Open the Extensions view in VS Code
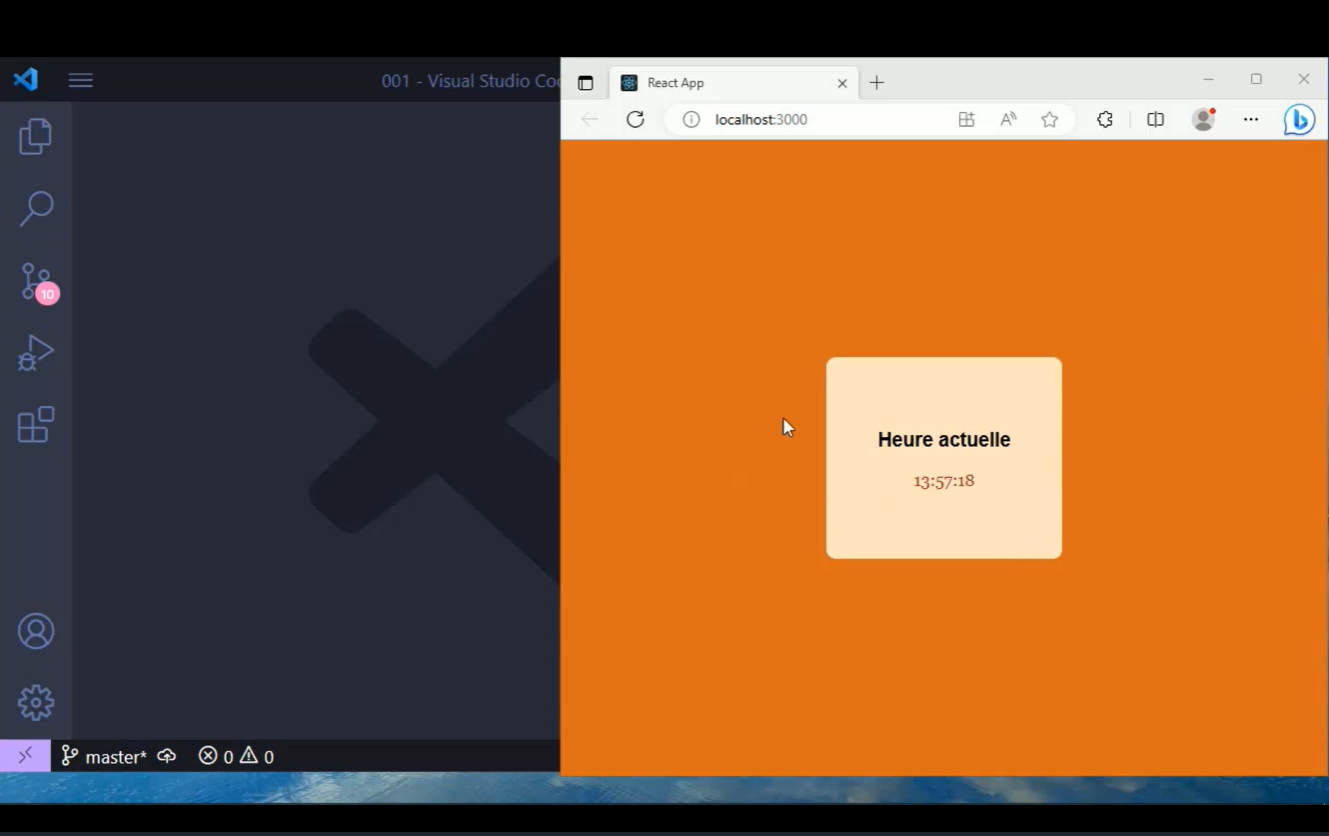The width and height of the screenshot is (1329, 836). coord(35,425)
